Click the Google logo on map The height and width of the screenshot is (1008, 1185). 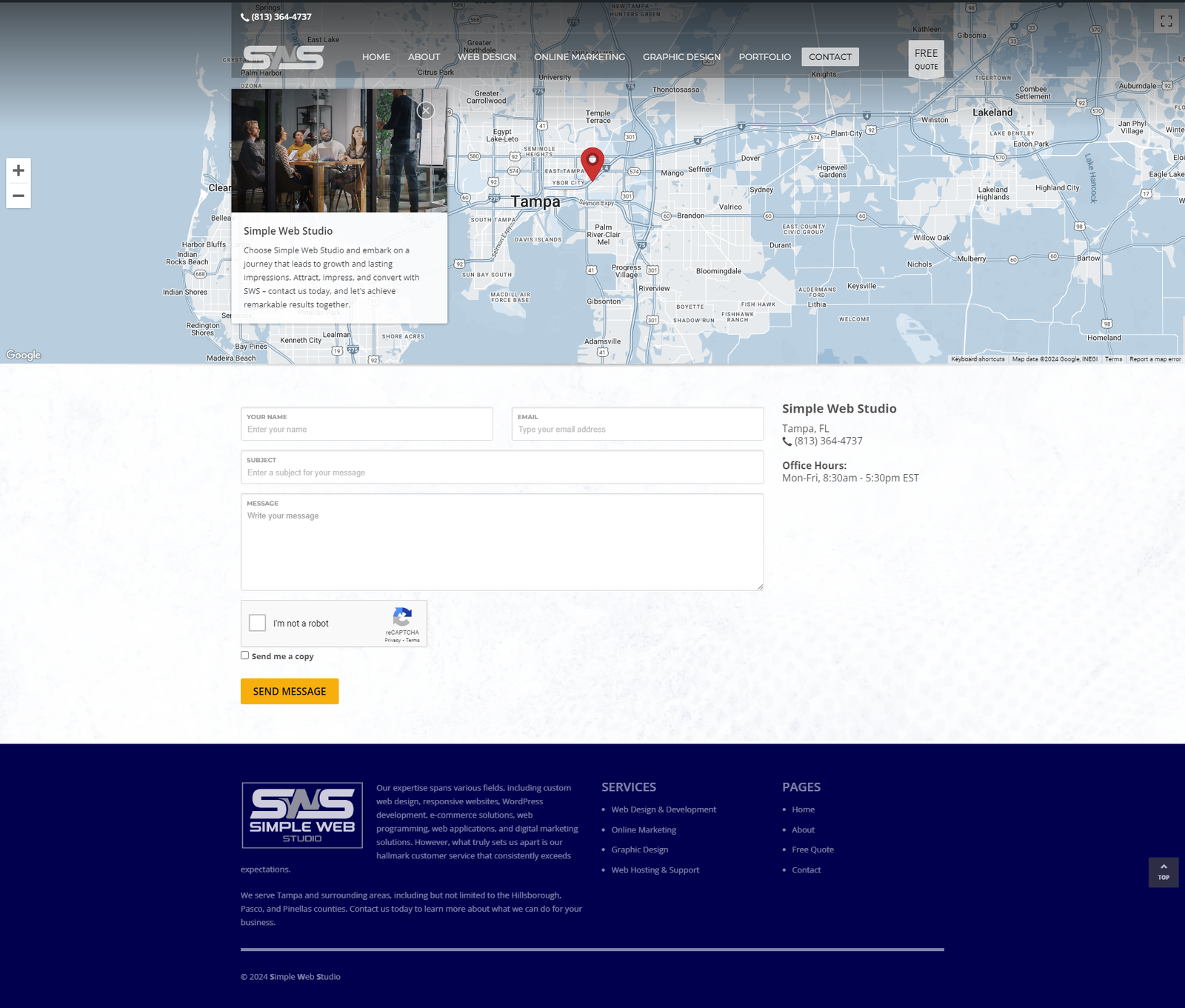pos(24,355)
